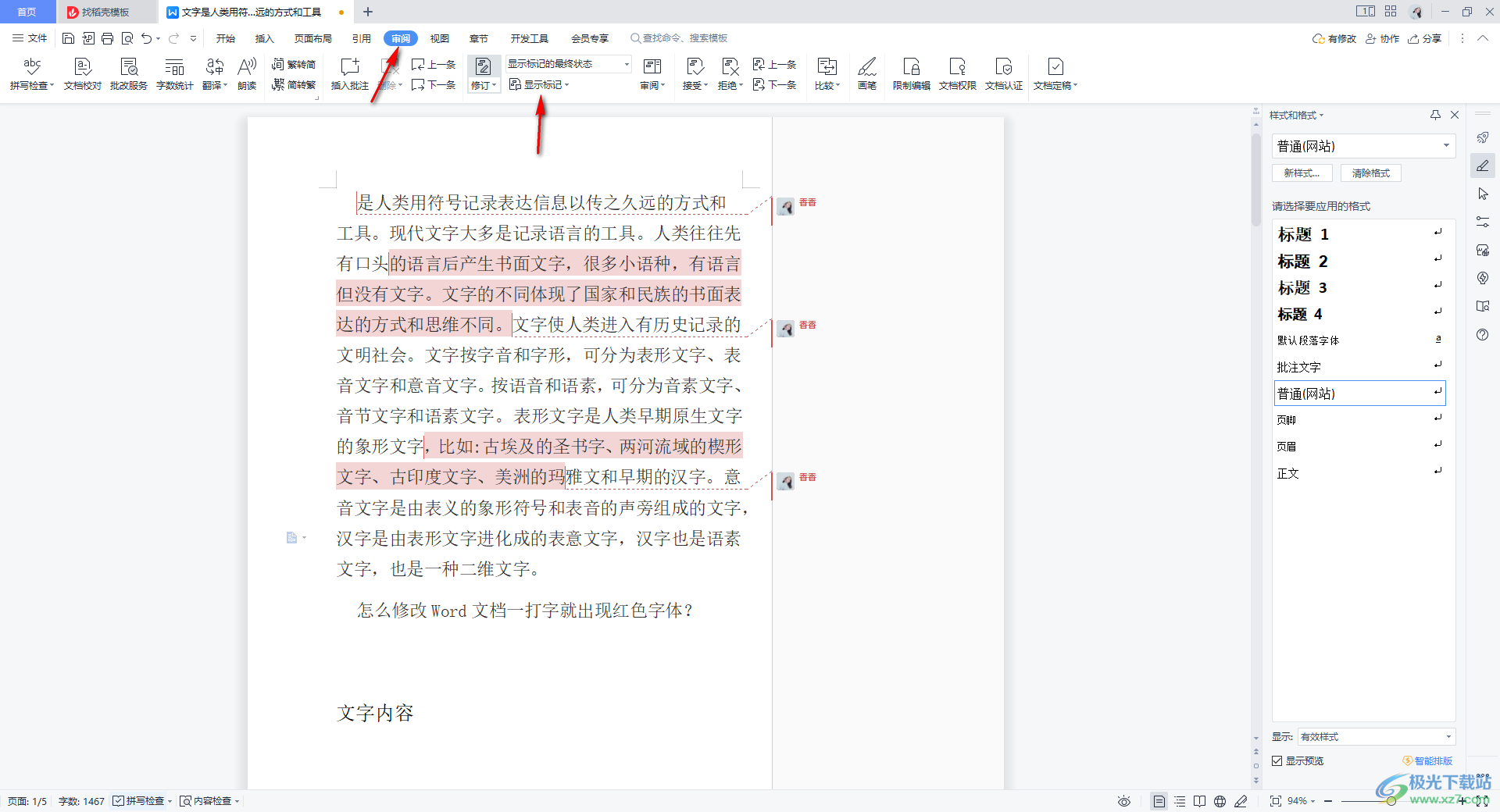The width and height of the screenshot is (1500, 812).
Task: Open 文档权限 document permissions
Action: 958,74
